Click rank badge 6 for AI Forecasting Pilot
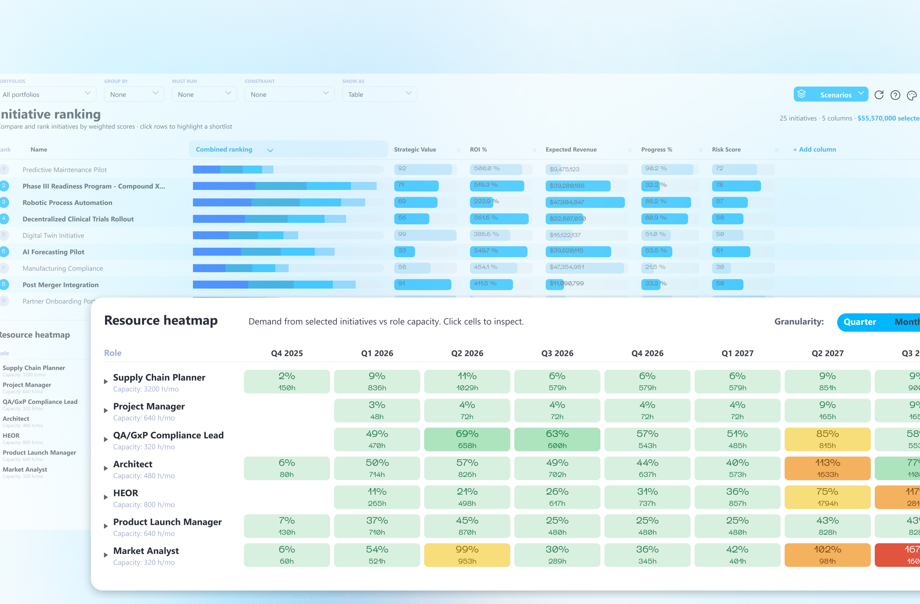Image resolution: width=920 pixels, height=604 pixels. point(4,252)
